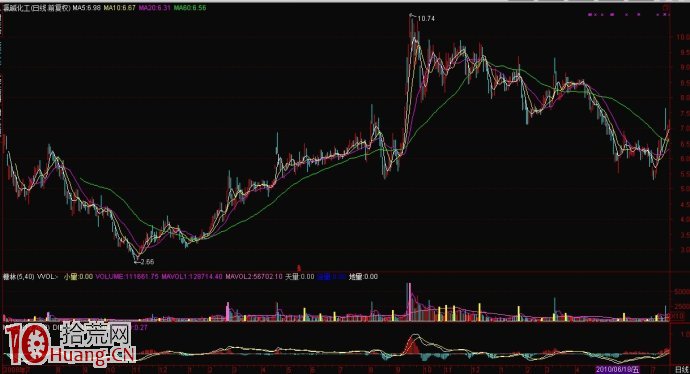Image resolution: width=690 pixels, height=374 pixels.
Task: Click the 地量:0.00 volume label
Action: point(363,277)
